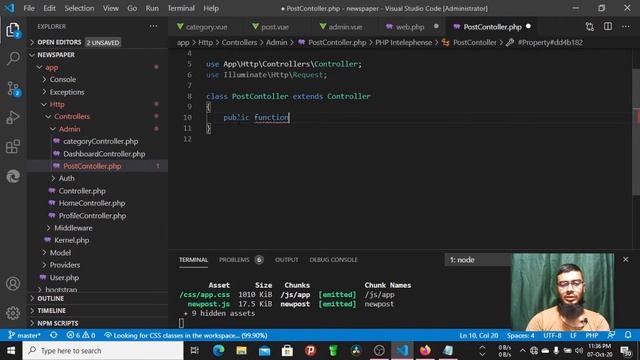Open DashboardController.php file
Image resolution: width=640 pixels, height=360 pixels.
point(104,154)
